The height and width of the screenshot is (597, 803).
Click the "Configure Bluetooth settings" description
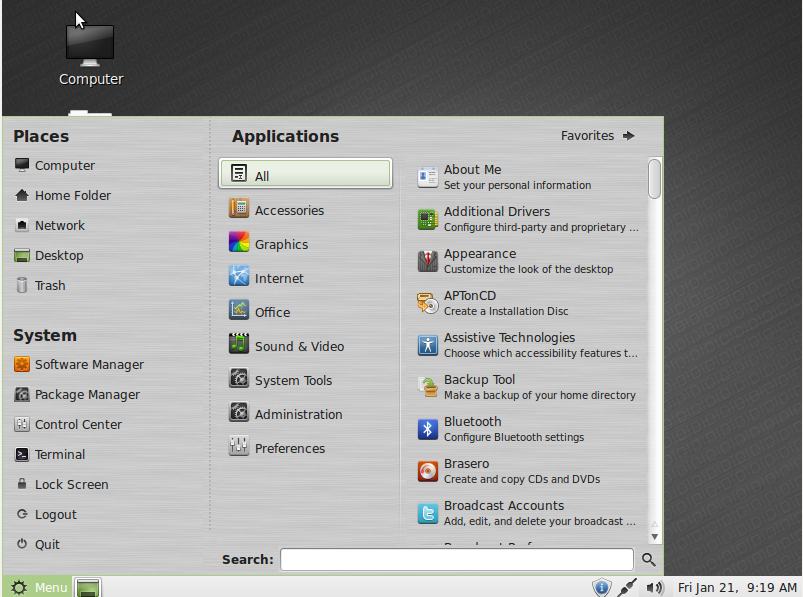coord(514,437)
